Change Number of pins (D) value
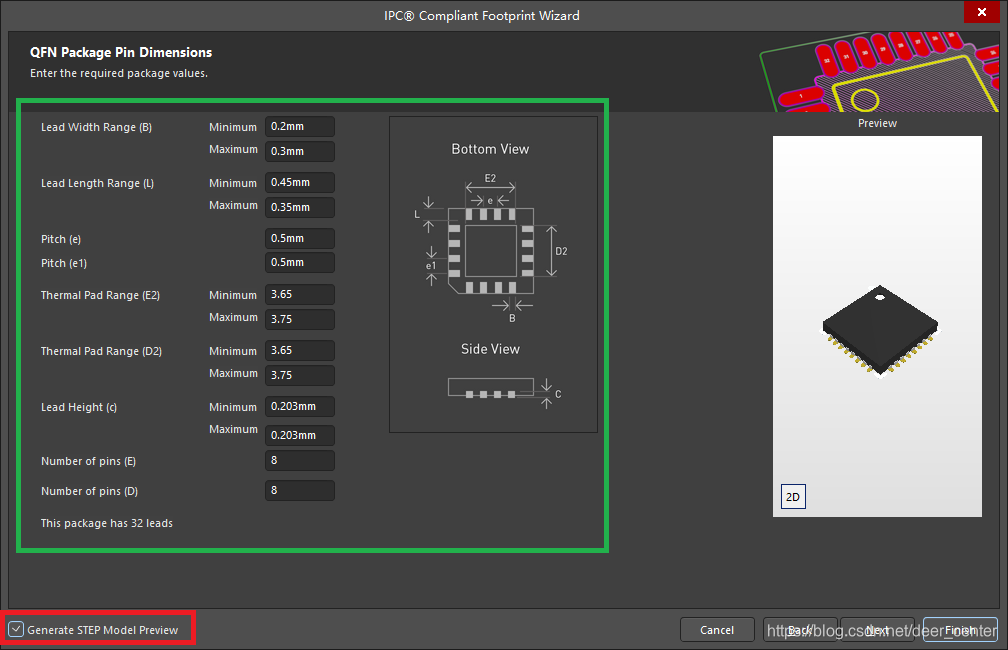The height and width of the screenshot is (650, 1008). (x=300, y=491)
